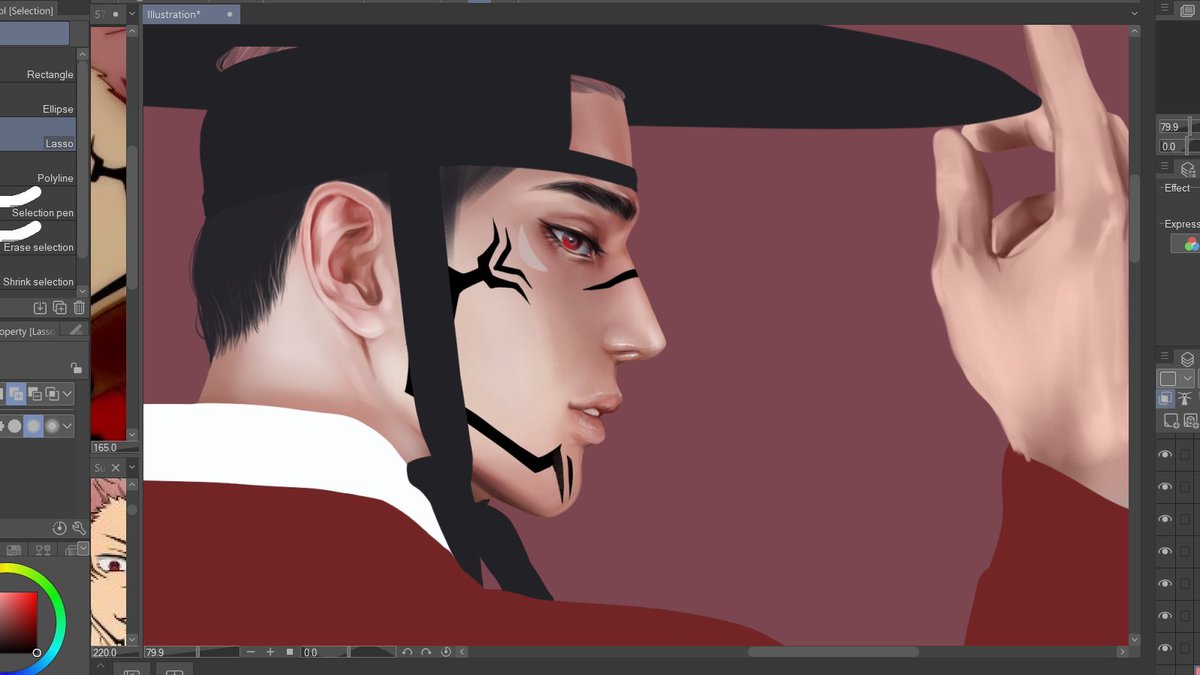Viewport: 1200px width, 675px height.
Task: Switch to the brush size pencil tab
Action: 75,330
